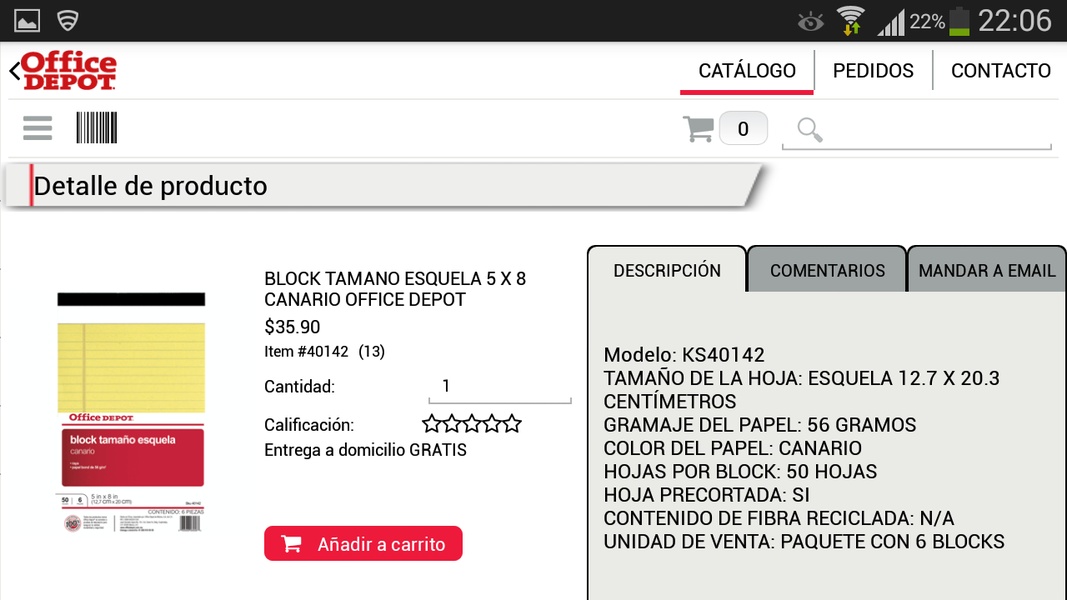Image resolution: width=1067 pixels, height=600 pixels.
Task: Tap the HOJAS POR BLOCK line
Action: pyautogui.click(x=740, y=471)
